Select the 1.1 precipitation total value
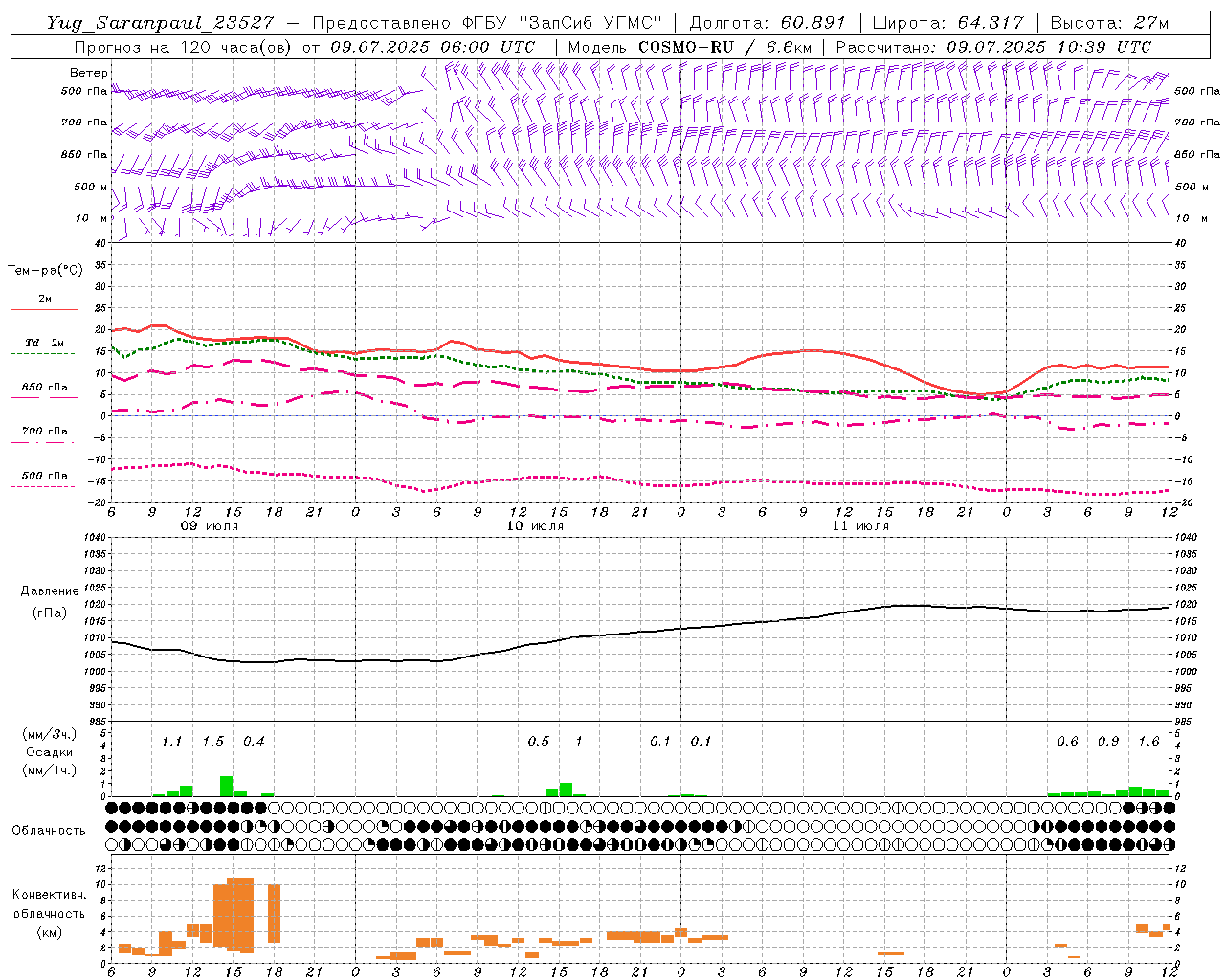The width and height of the screenshot is (1225, 980). [171, 742]
